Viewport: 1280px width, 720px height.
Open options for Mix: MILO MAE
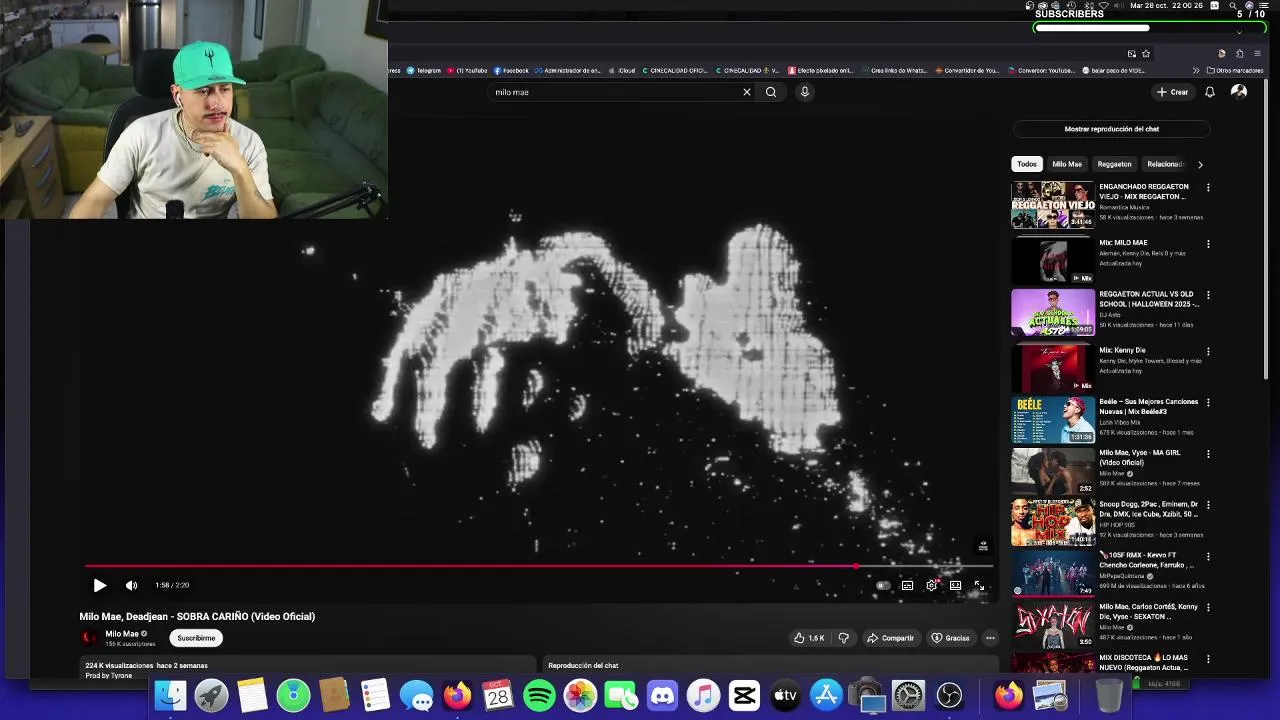[x=1208, y=243]
